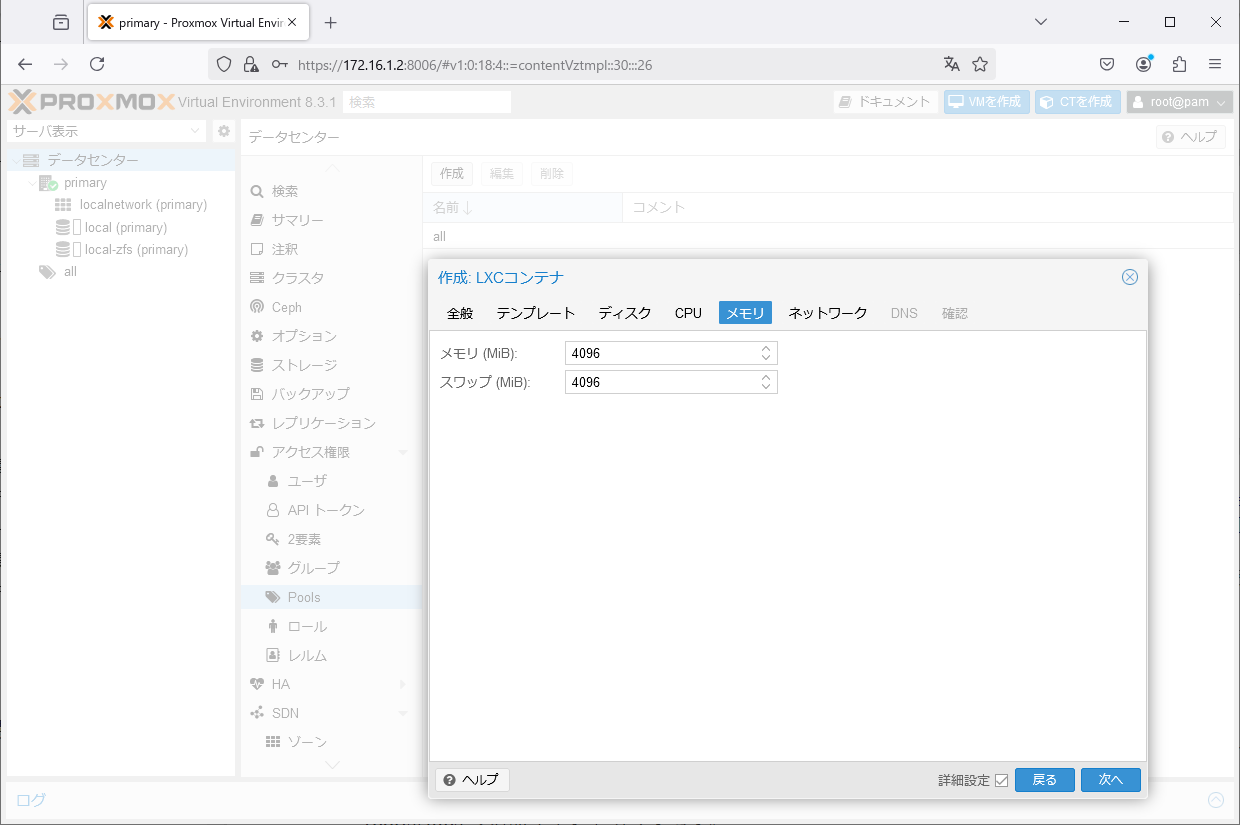
Task: Switch to the 全般 tab
Action: [460, 313]
